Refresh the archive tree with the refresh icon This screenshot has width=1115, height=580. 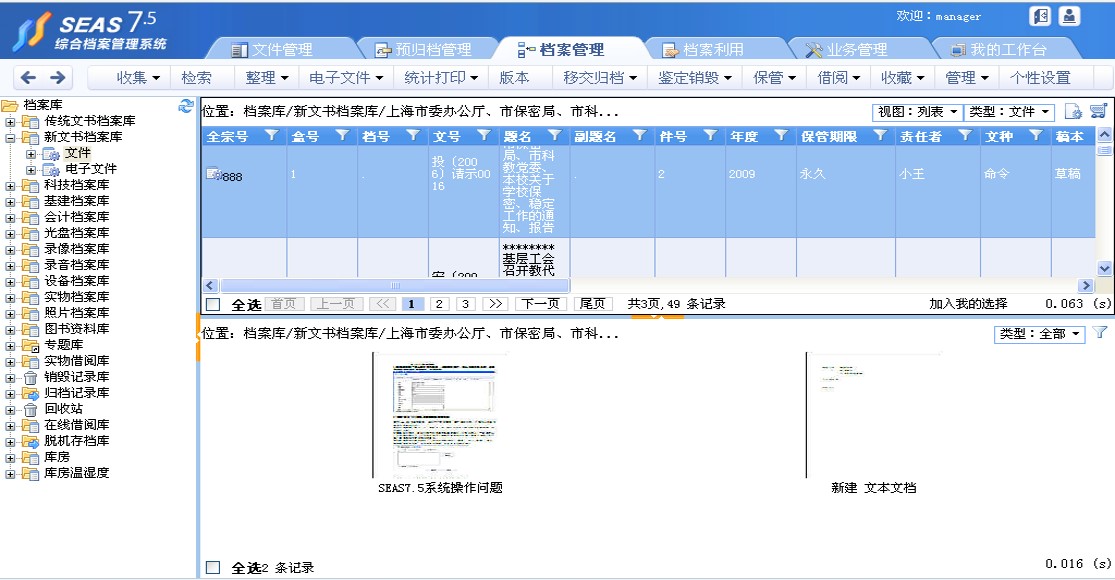pyautogui.click(x=186, y=106)
